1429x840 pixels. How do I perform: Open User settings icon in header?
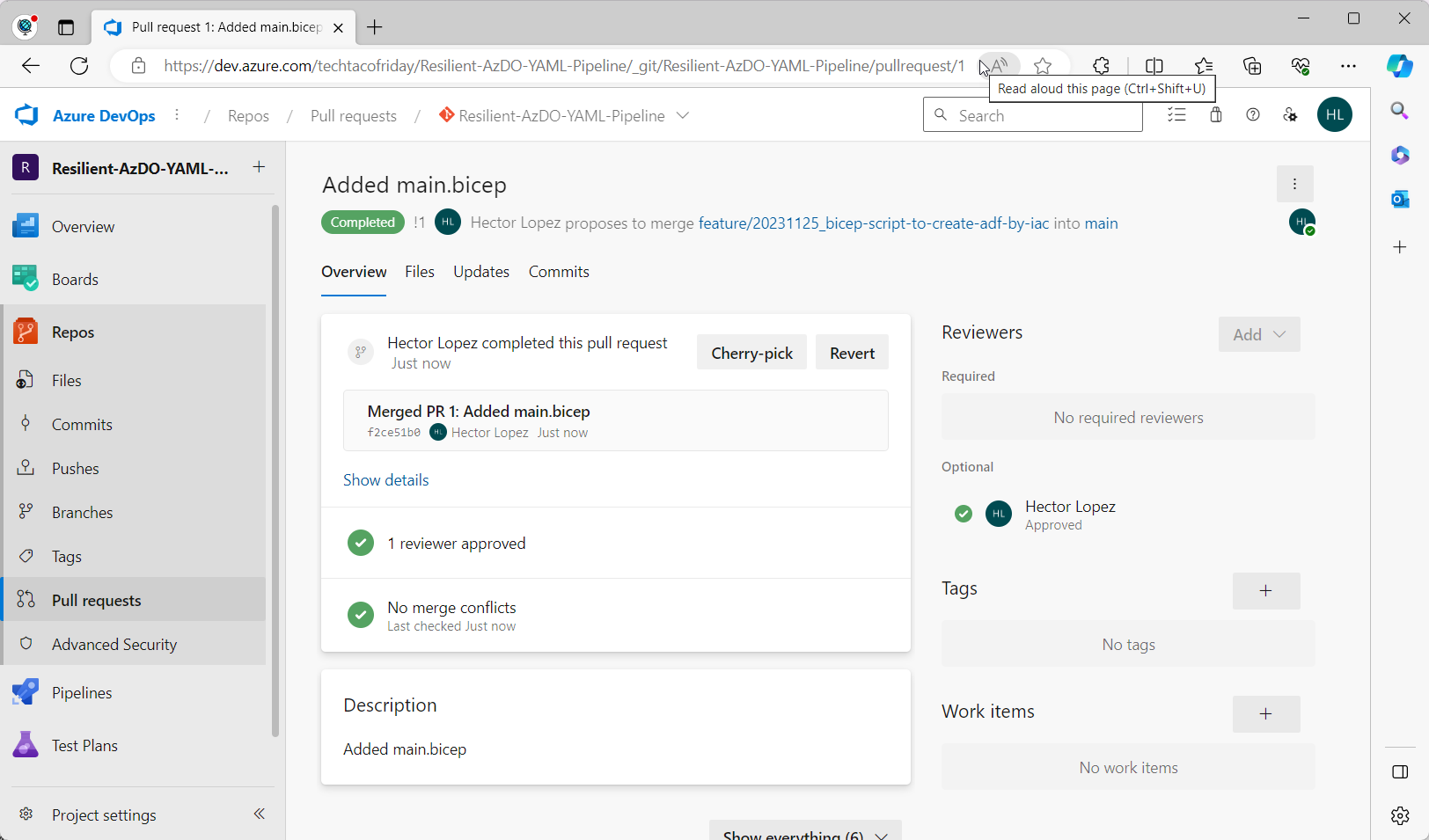1290,114
